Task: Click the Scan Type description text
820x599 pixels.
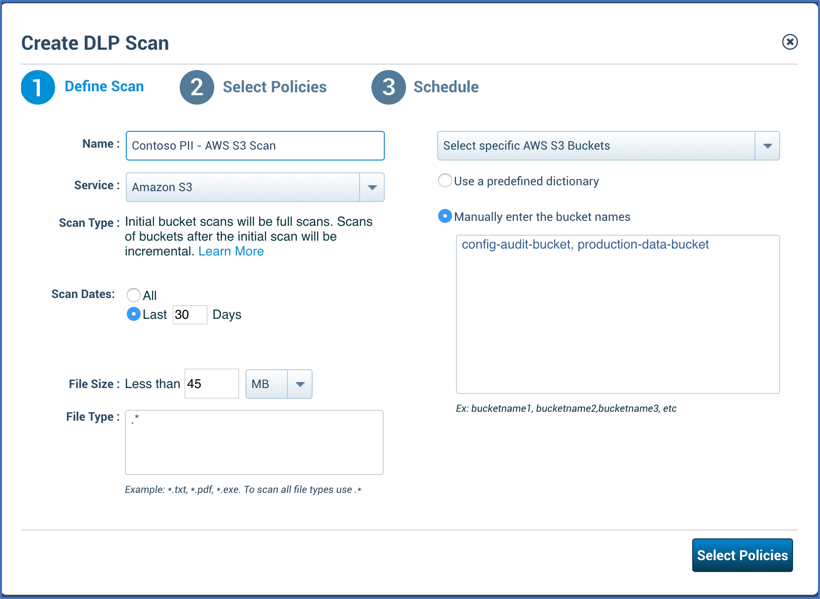Action: pyautogui.click(x=248, y=236)
